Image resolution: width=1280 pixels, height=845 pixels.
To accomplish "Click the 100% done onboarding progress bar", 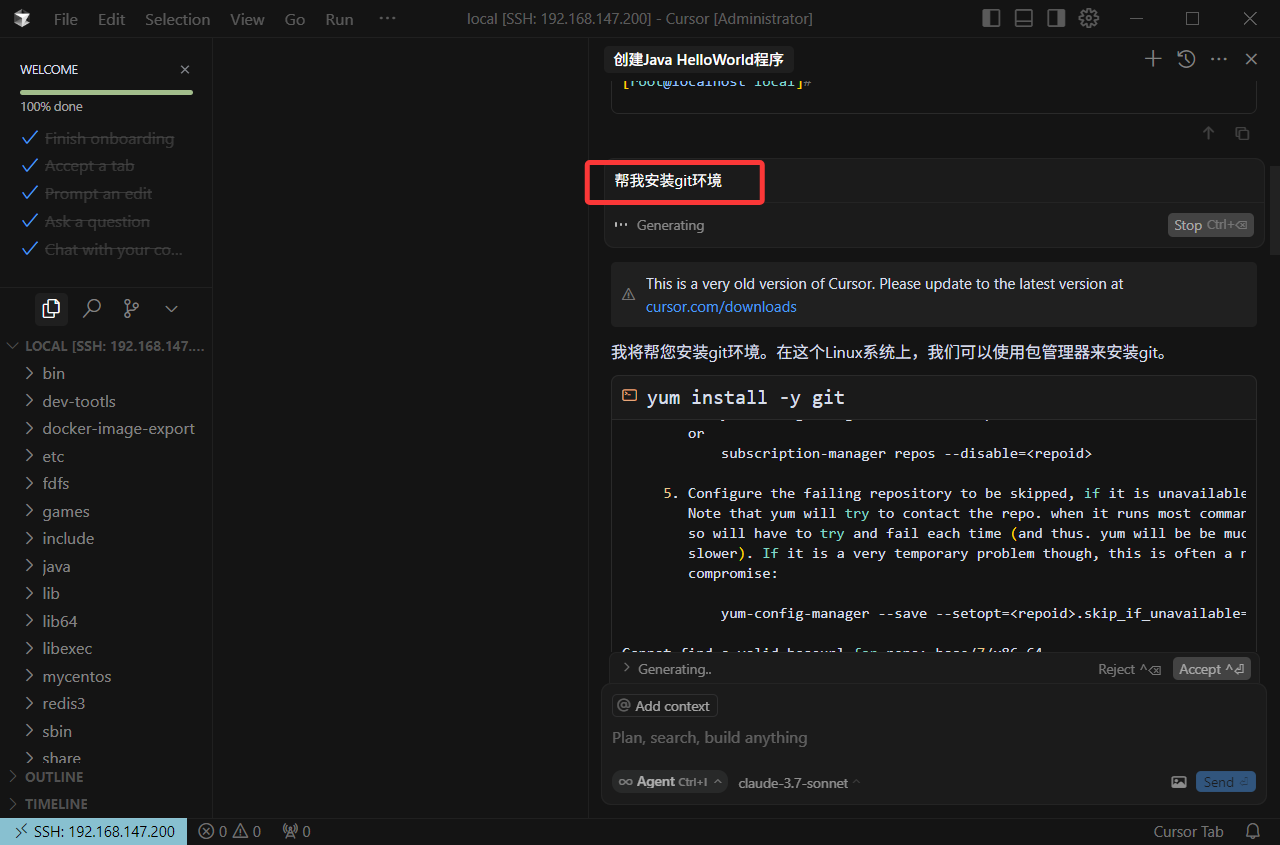I will point(106,92).
